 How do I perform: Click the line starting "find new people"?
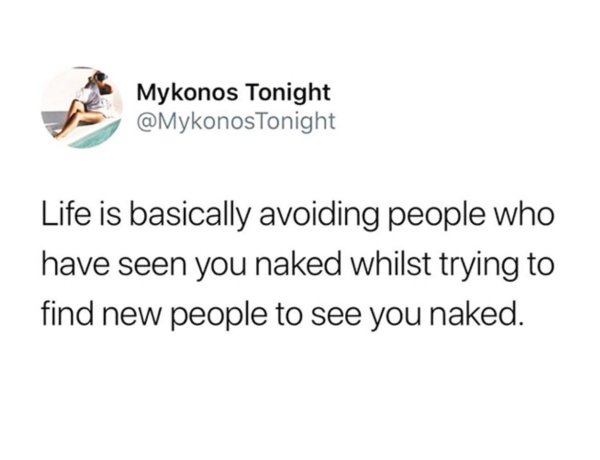coord(281,316)
